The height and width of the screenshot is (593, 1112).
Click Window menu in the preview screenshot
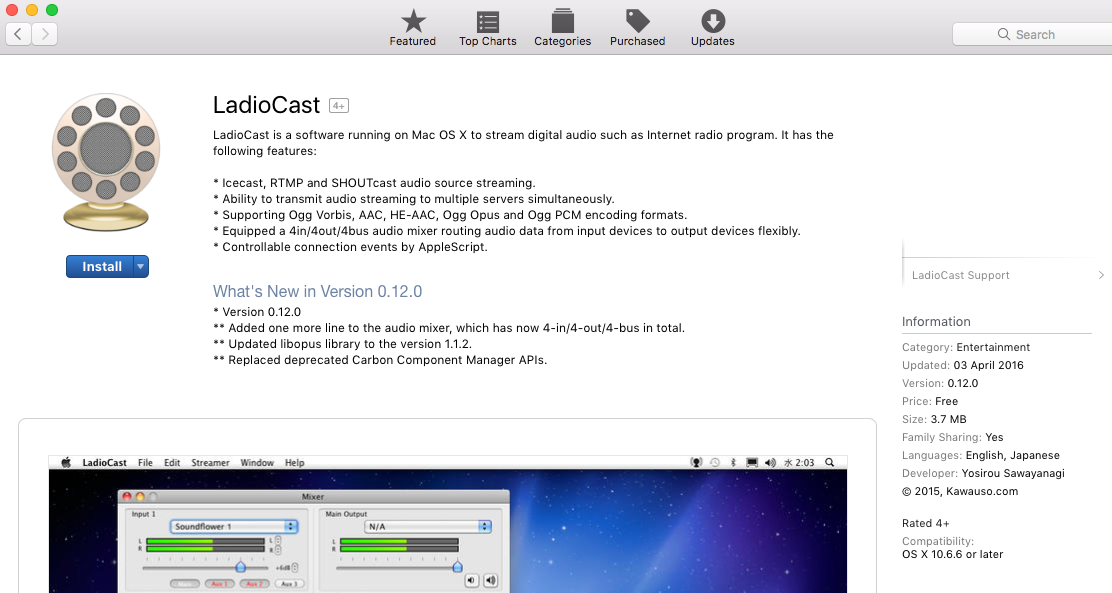257,462
